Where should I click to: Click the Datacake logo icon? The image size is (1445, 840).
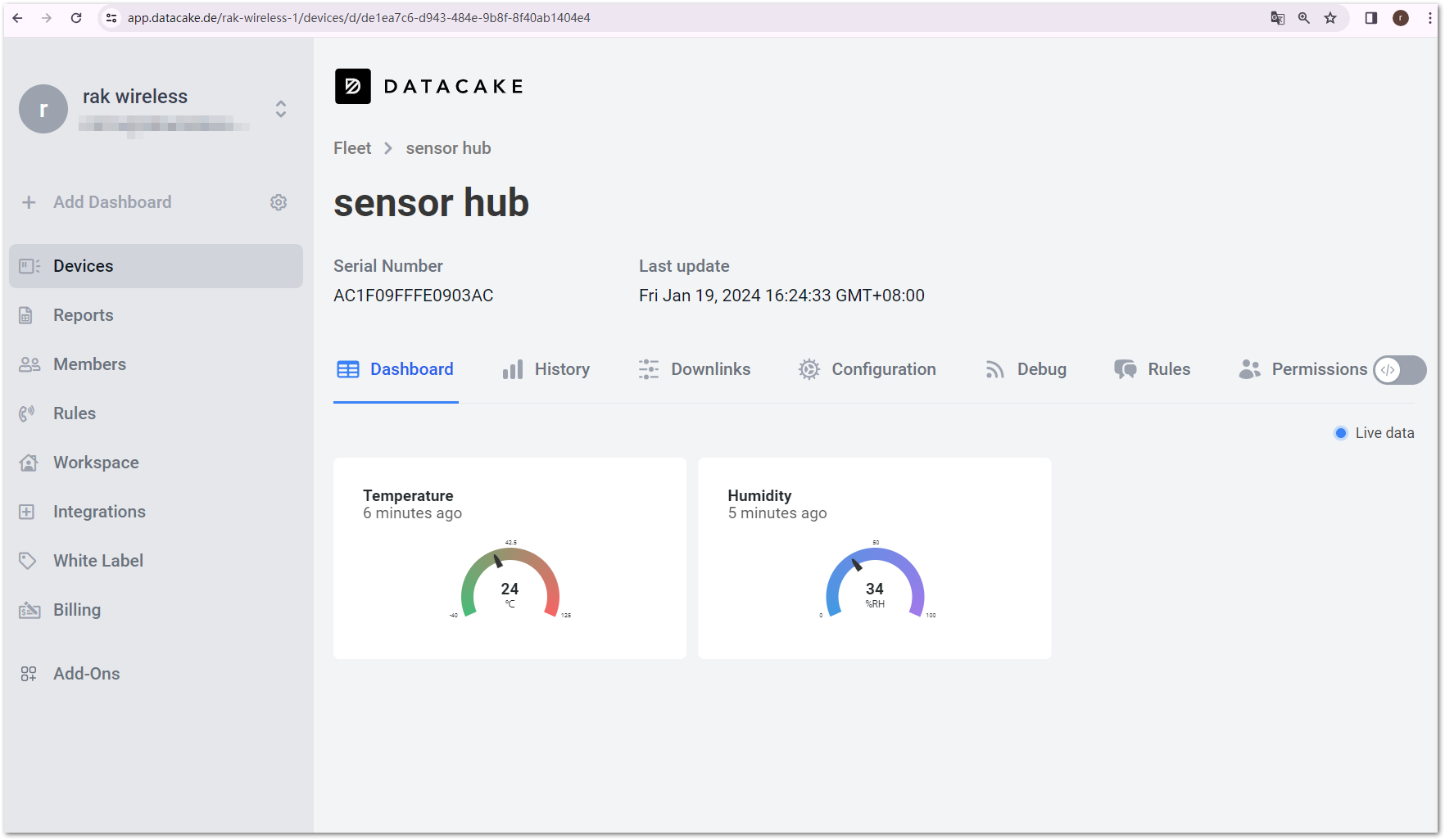(353, 86)
